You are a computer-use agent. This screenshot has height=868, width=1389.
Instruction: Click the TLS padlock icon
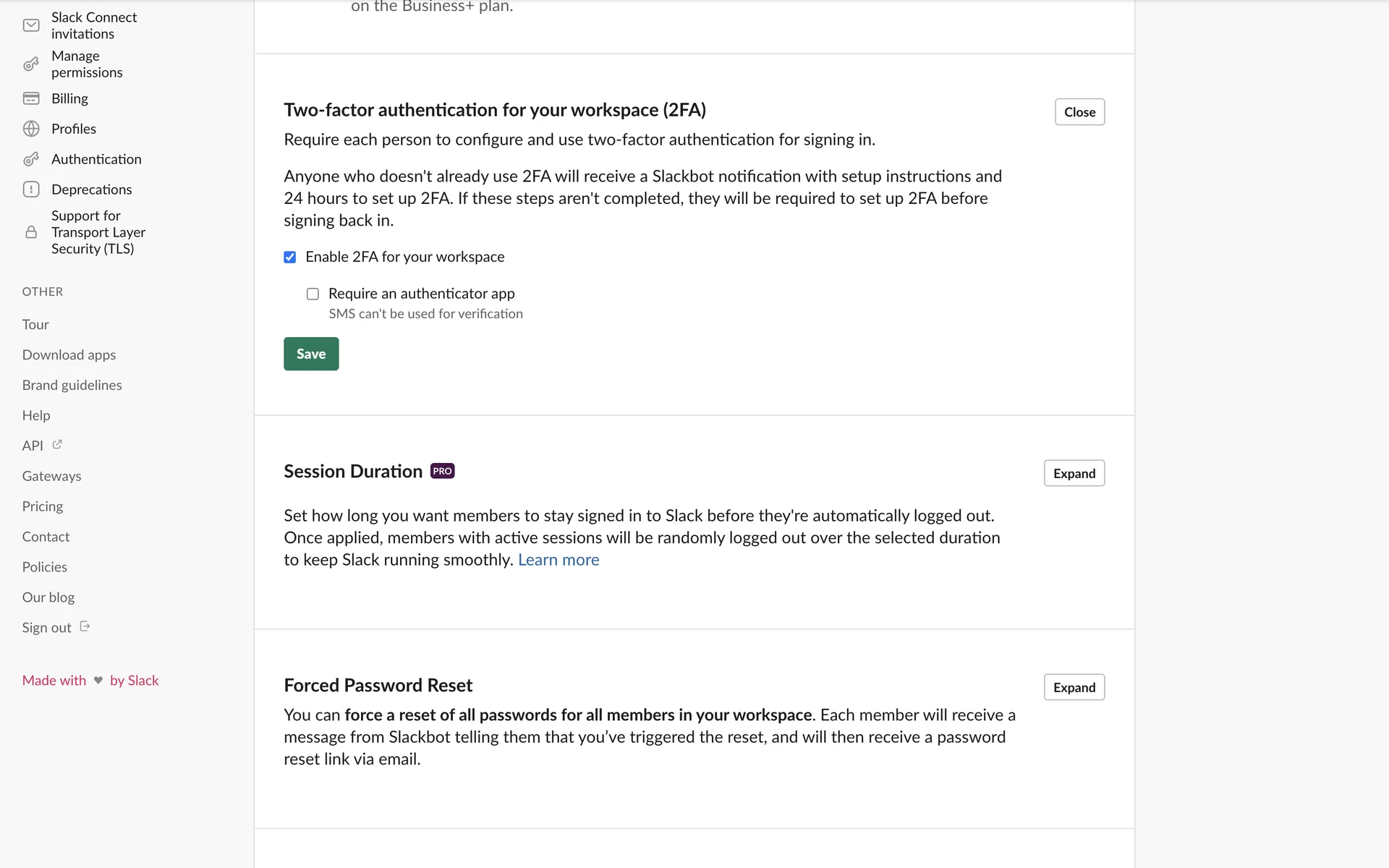pyautogui.click(x=31, y=232)
